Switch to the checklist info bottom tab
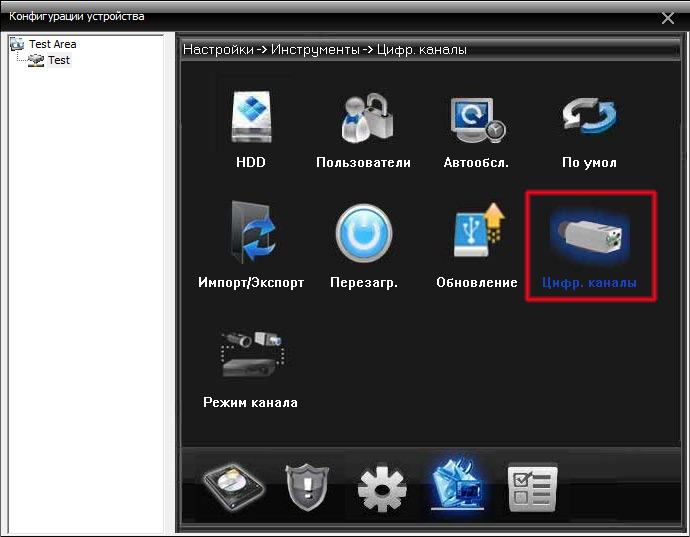Viewport: 690px width, 537px height. coord(532,487)
